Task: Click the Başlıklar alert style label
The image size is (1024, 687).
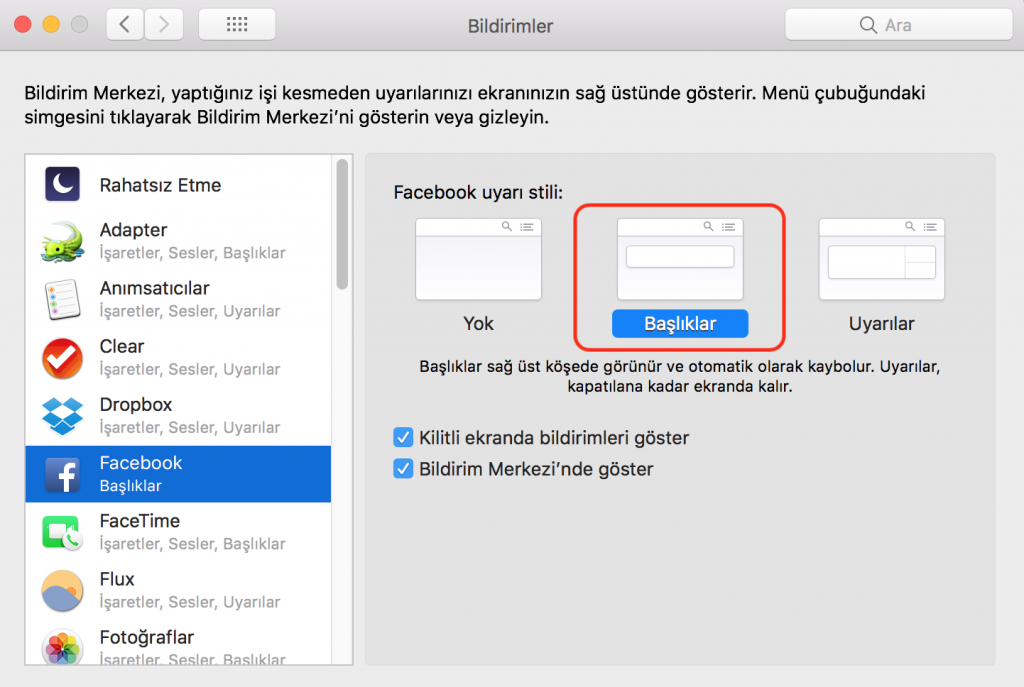Action: coord(680,324)
